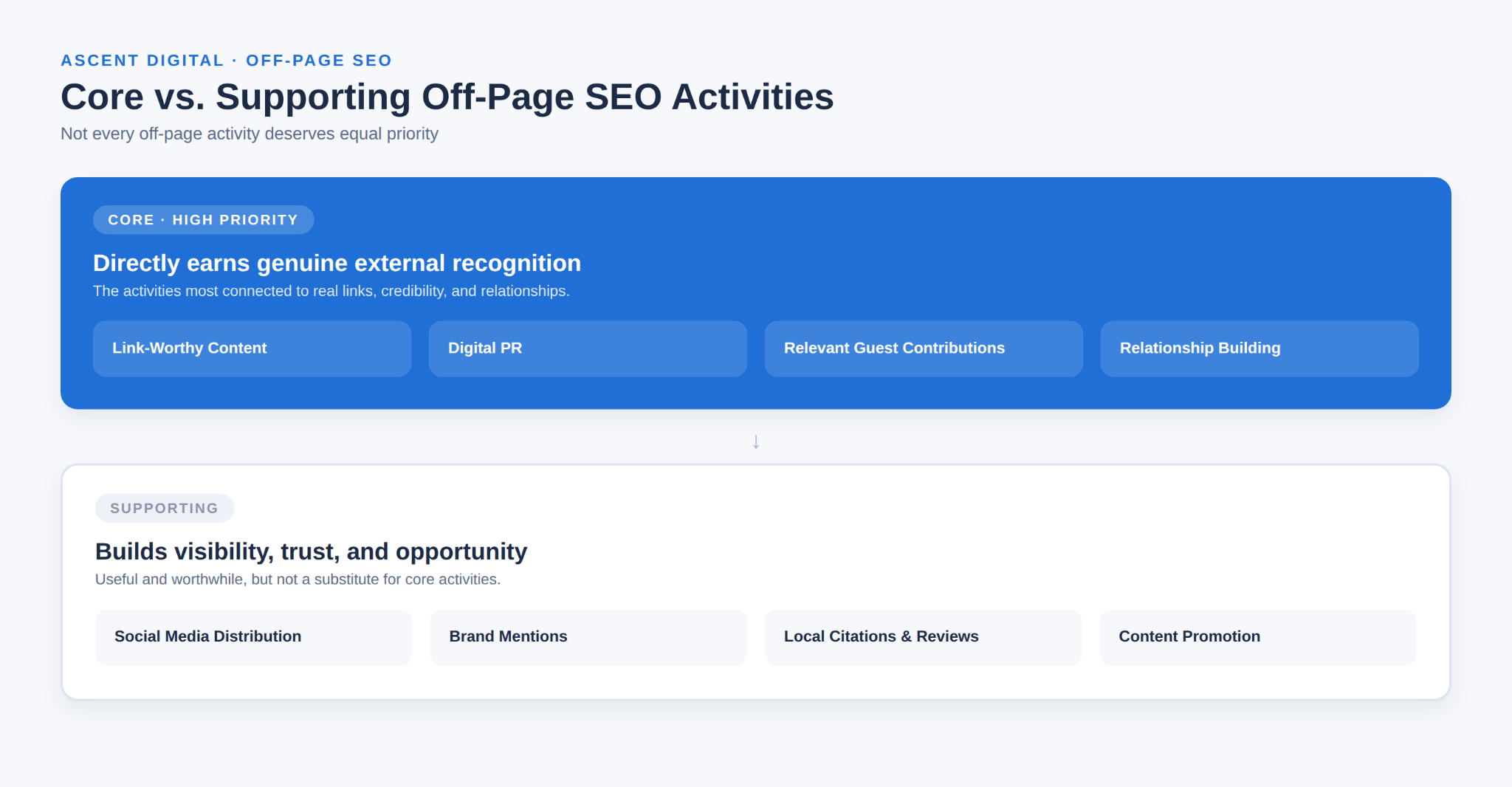Click heading Builds visibility, trust, and opportunity
Image resolution: width=1512 pixels, height=787 pixels.
tap(311, 551)
